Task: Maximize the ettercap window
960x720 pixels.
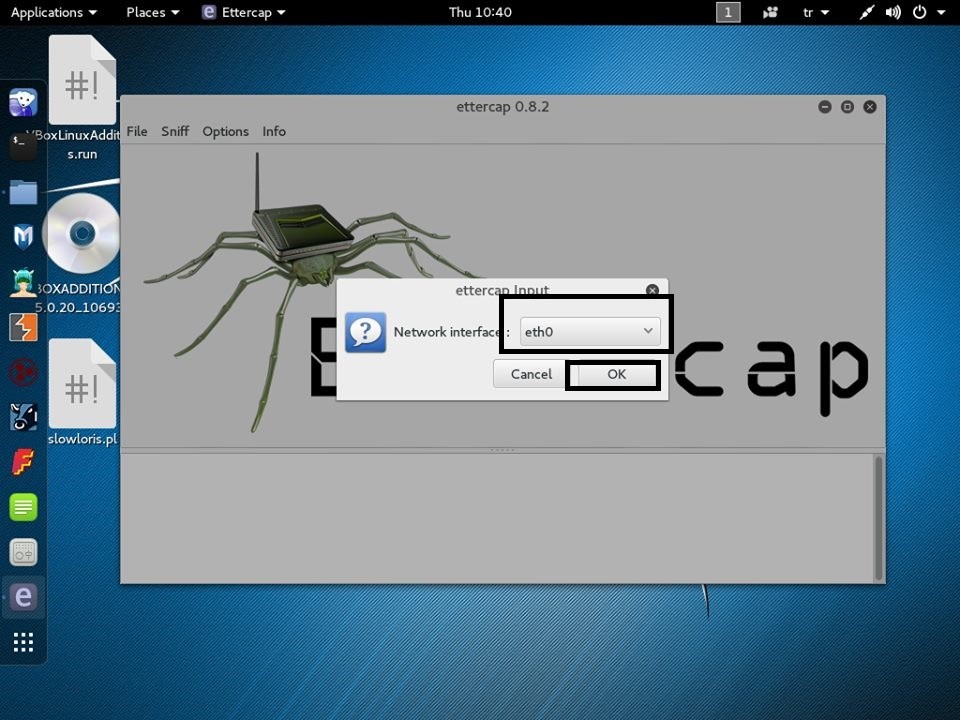Action: point(847,107)
